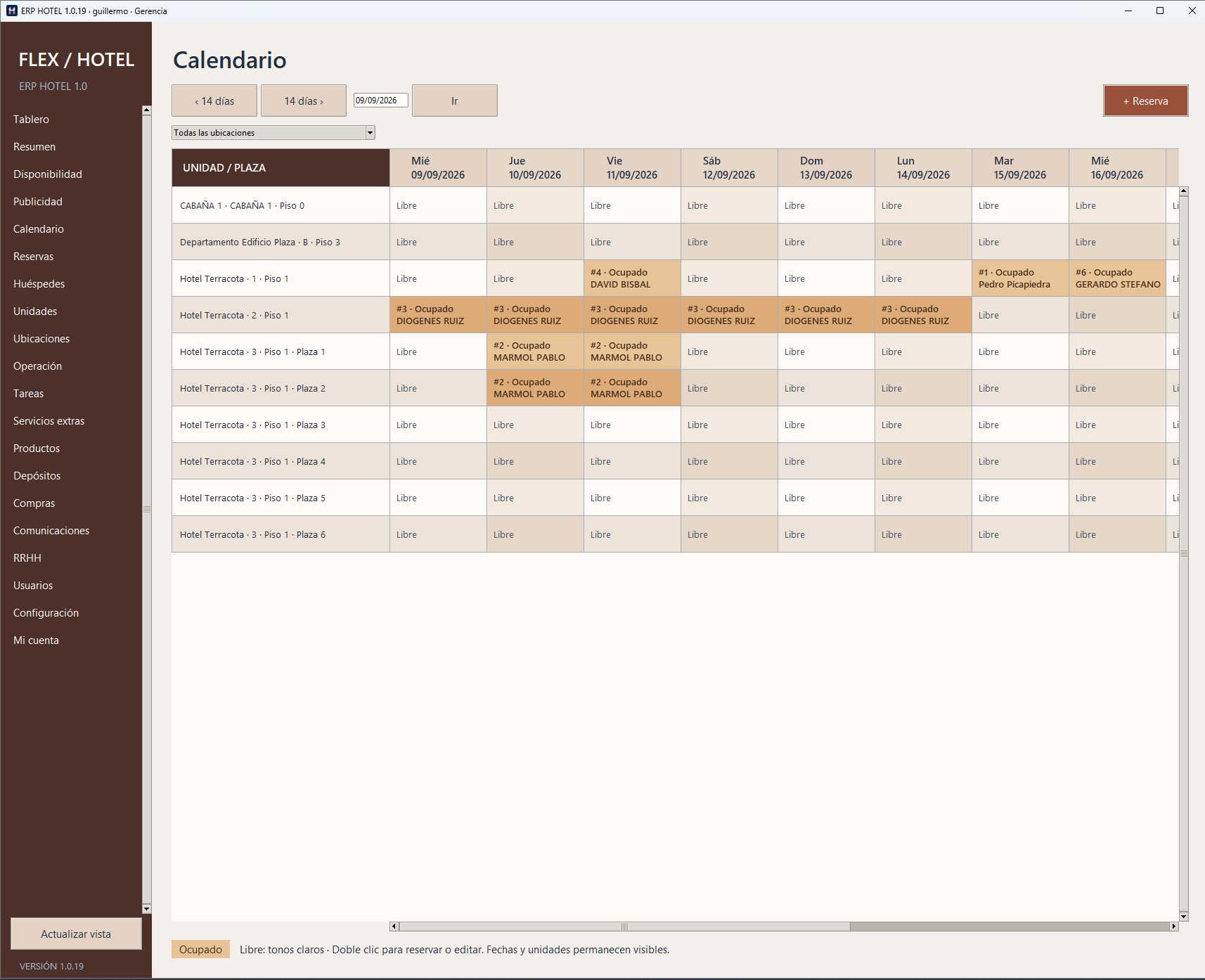Select row 'CABAÑA 1 · CABAÑA 1 · Piso 0'
Screen dimensions: 1205x980
[x=281, y=205]
